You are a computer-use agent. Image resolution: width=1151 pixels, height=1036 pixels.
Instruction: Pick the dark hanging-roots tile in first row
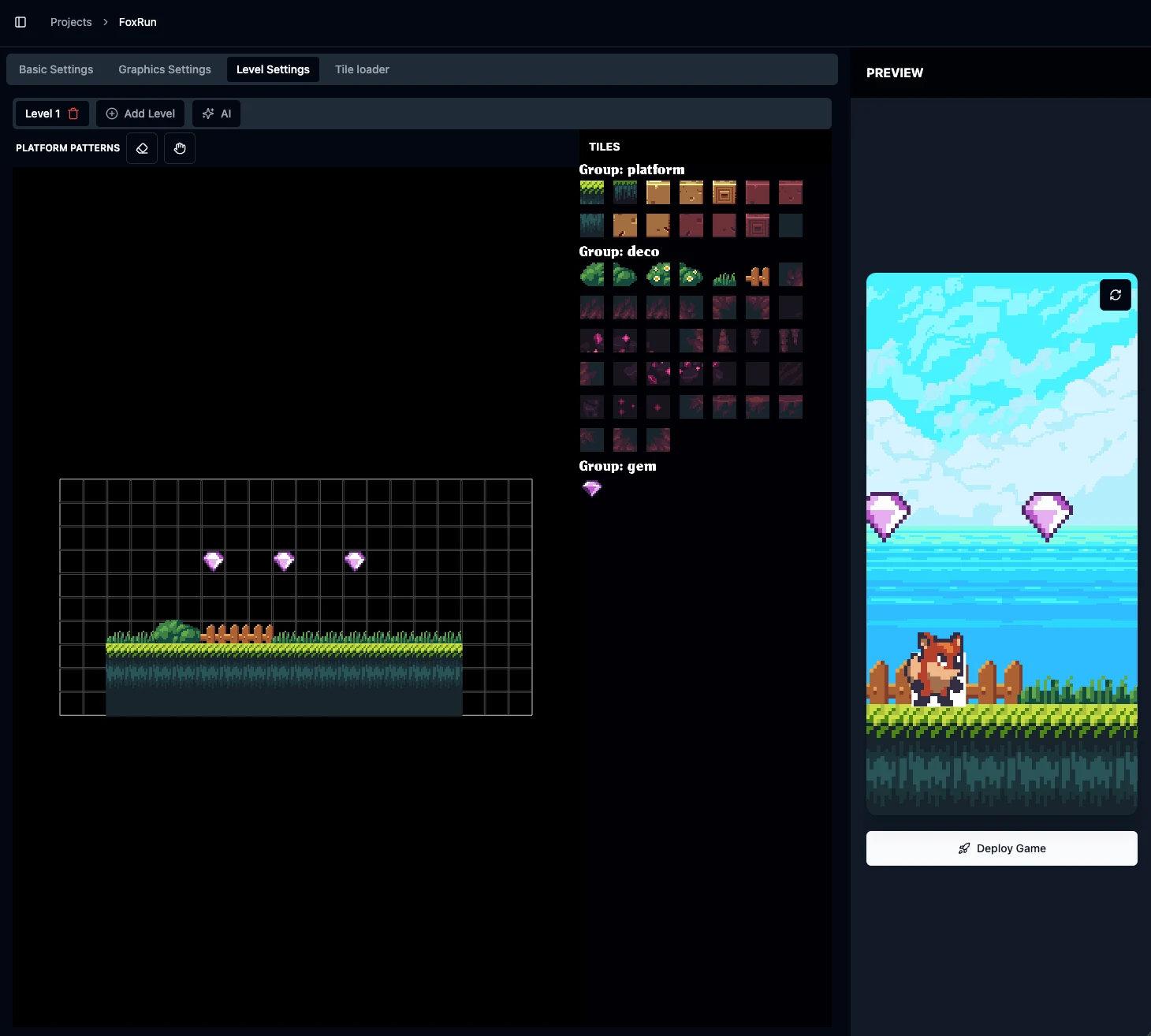pos(625,192)
